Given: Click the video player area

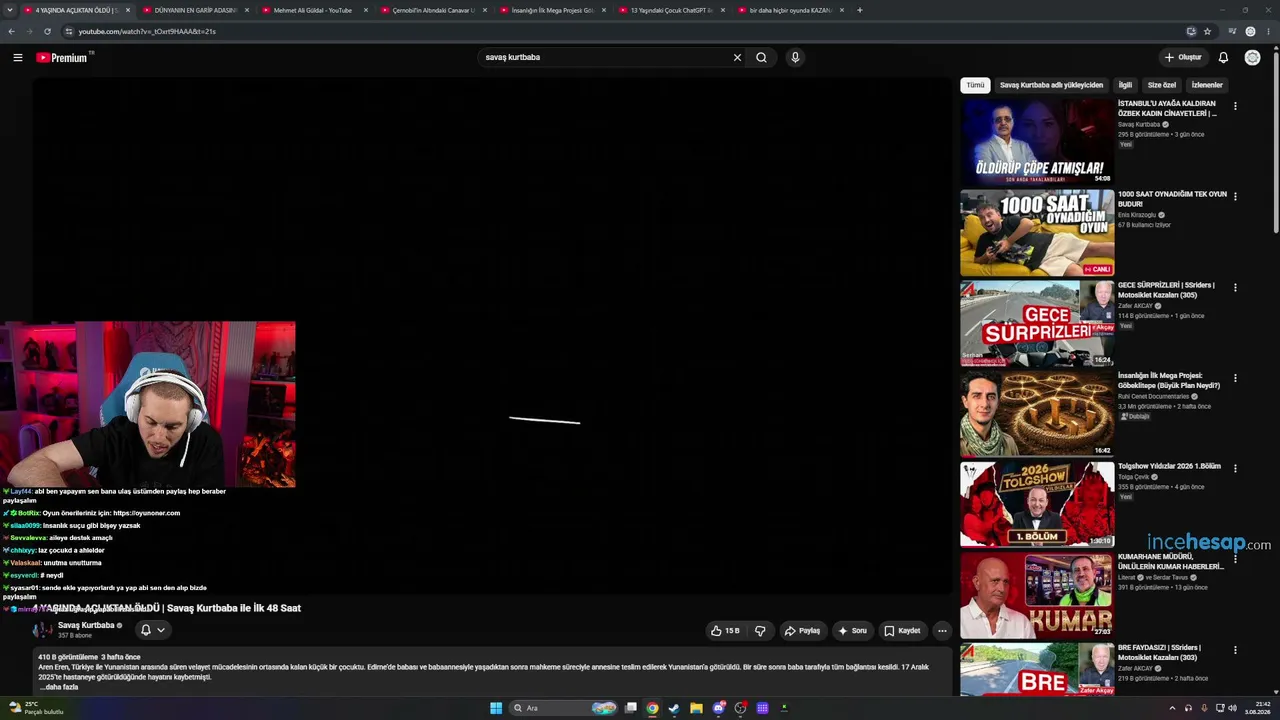Looking at the screenshot, I should pyautogui.click(x=493, y=336).
